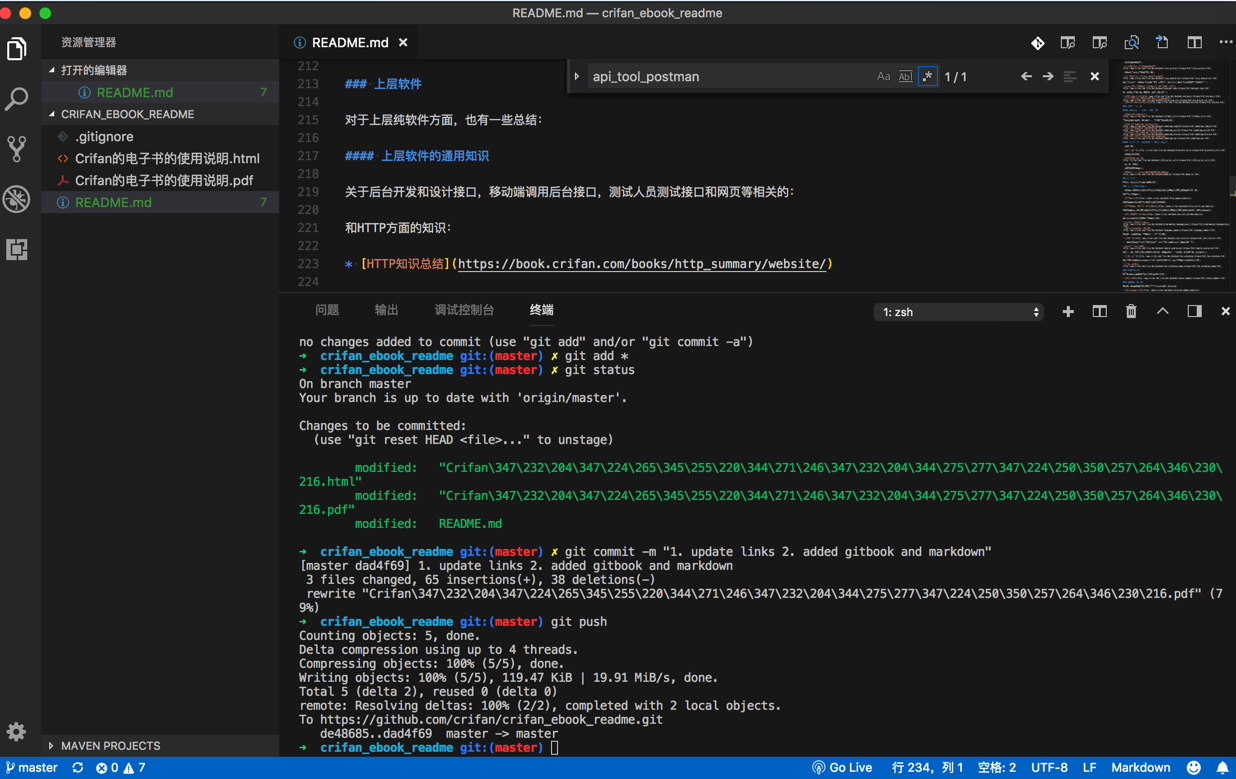Click the open changes file-arrow icon
Viewport: 1236px width, 779px height.
[1162, 43]
